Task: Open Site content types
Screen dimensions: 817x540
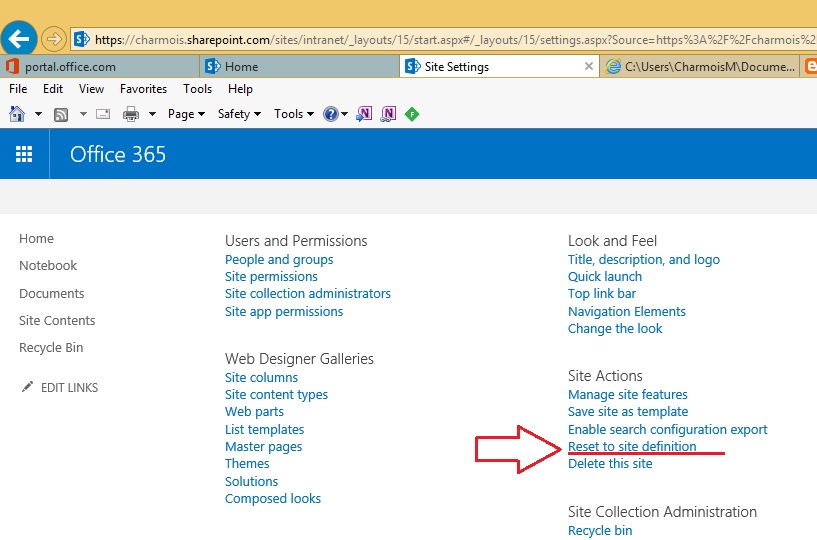Action: pyautogui.click(x=276, y=395)
